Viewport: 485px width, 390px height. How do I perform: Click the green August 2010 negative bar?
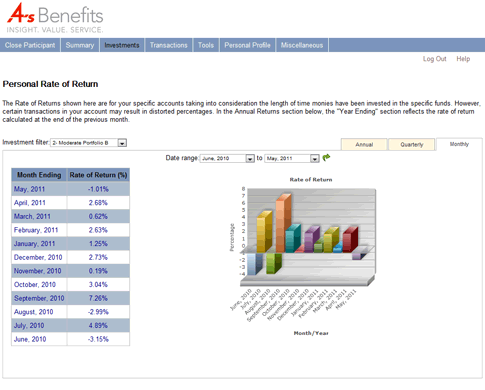pos(274,263)
